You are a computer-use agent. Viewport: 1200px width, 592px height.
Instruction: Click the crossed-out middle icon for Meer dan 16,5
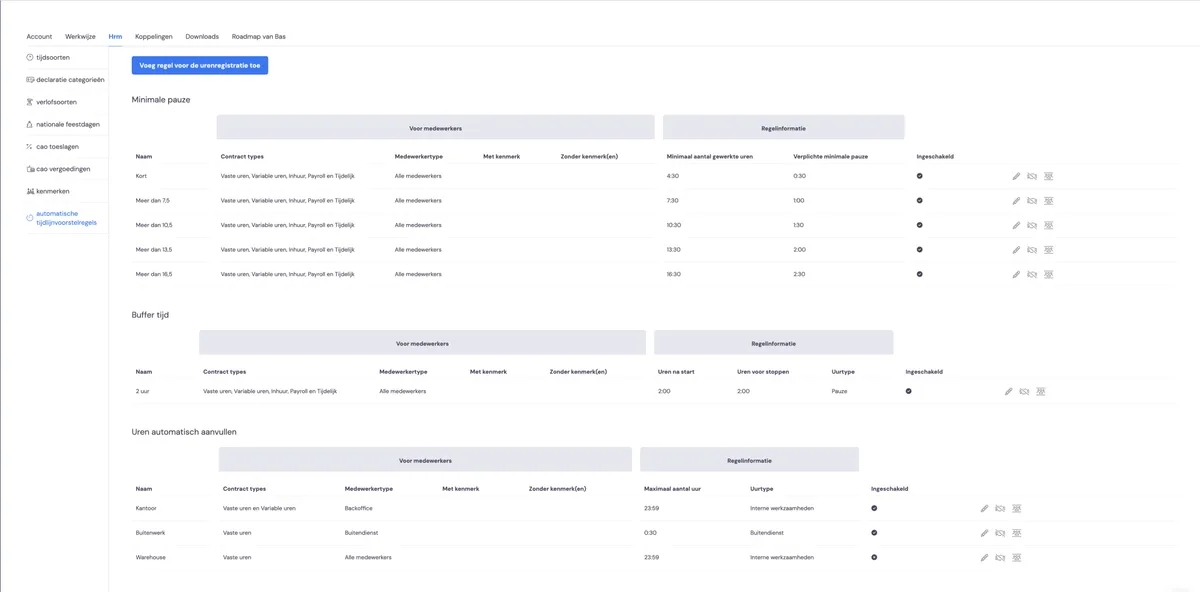click(1032, 274)
